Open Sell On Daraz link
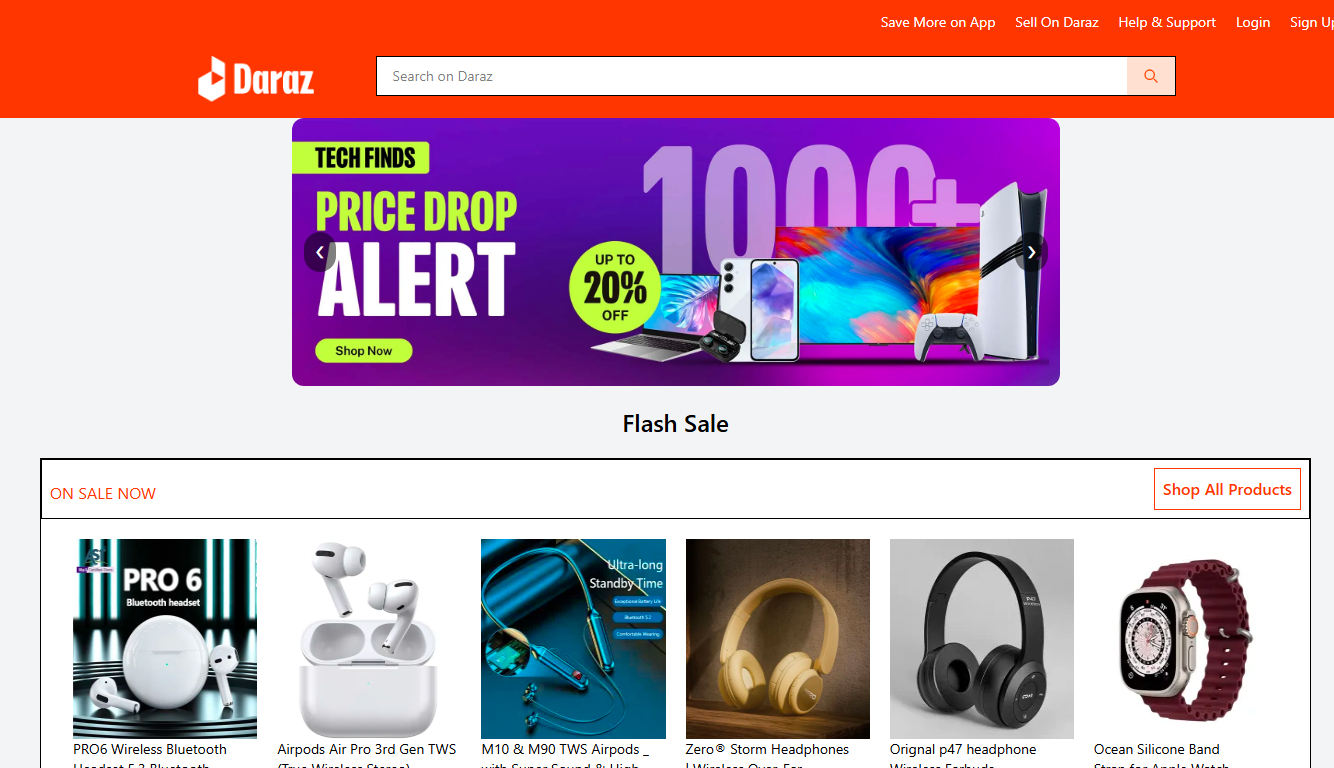 coord(1057,22)
